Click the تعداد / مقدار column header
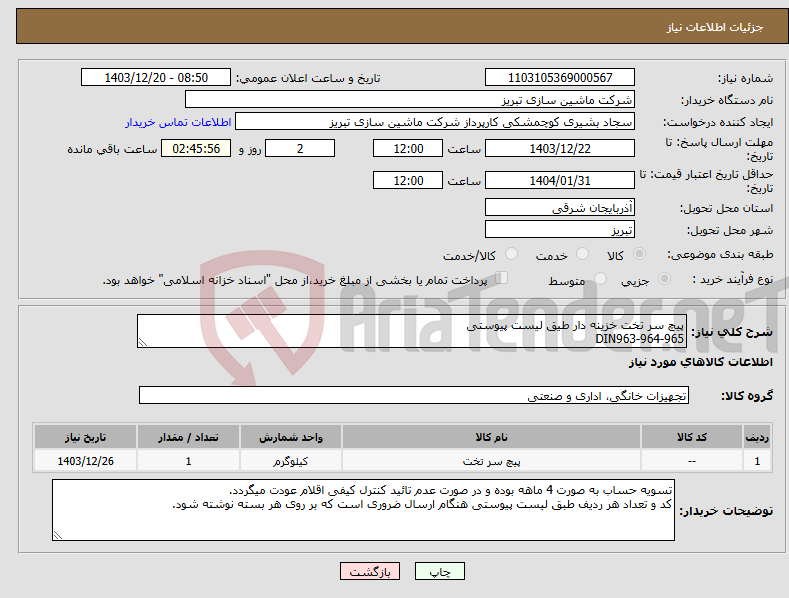 (x=188, y=437)
